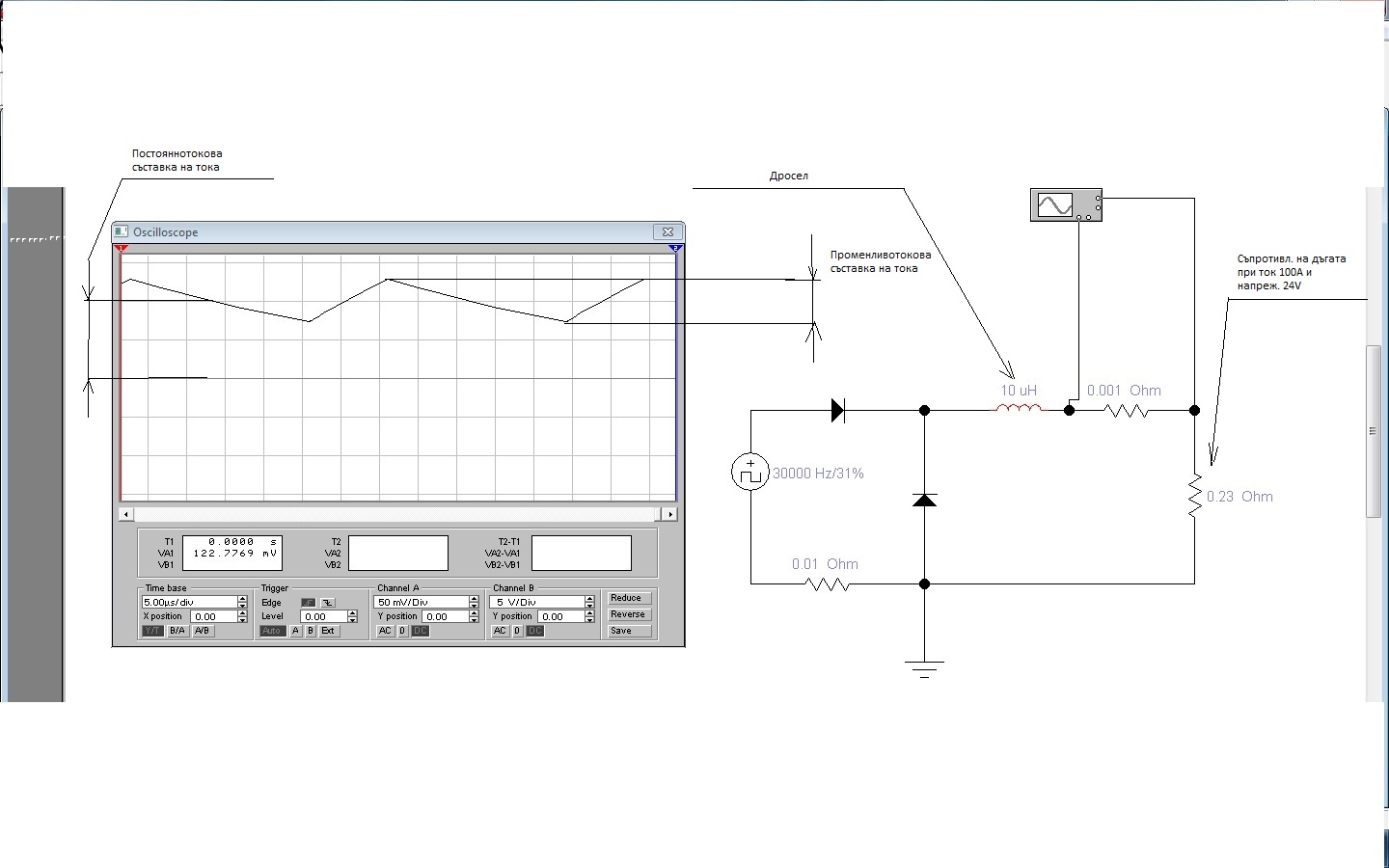Select the 30000 Hz/31% clock source
Screen dimensions: 1389x868
[x=750, y=473]
